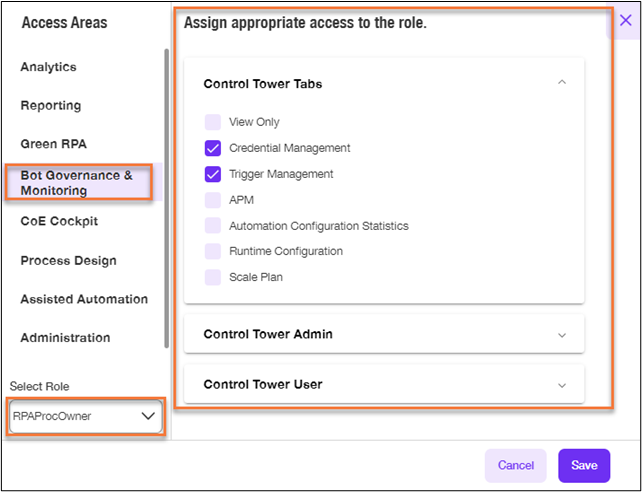Screen dimensions: 642x492
Task: Tick the APM checkbox
Action: coord(212,200)
